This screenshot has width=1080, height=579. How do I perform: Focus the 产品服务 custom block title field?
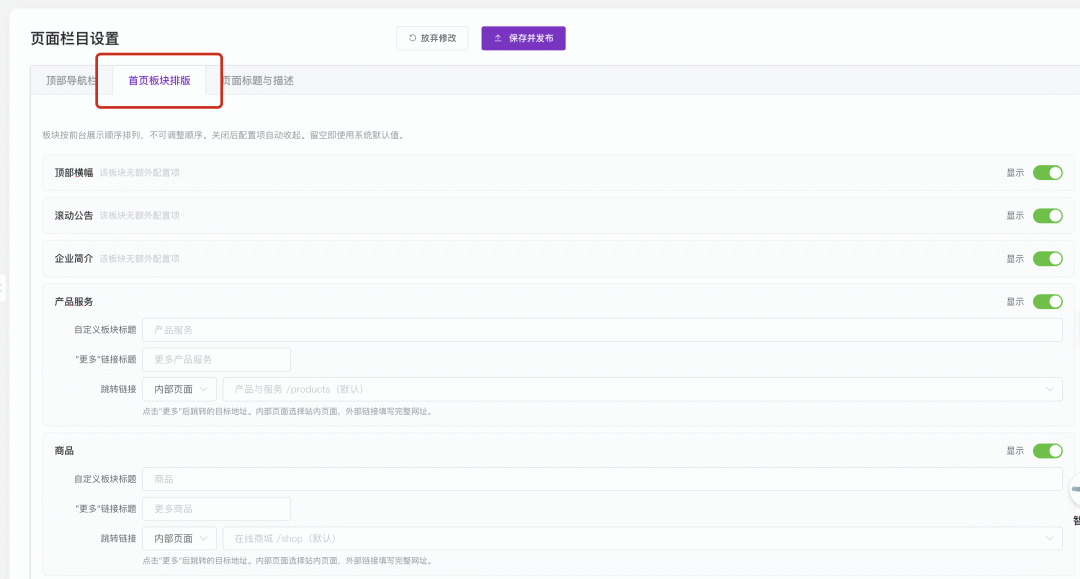point(602,330)
